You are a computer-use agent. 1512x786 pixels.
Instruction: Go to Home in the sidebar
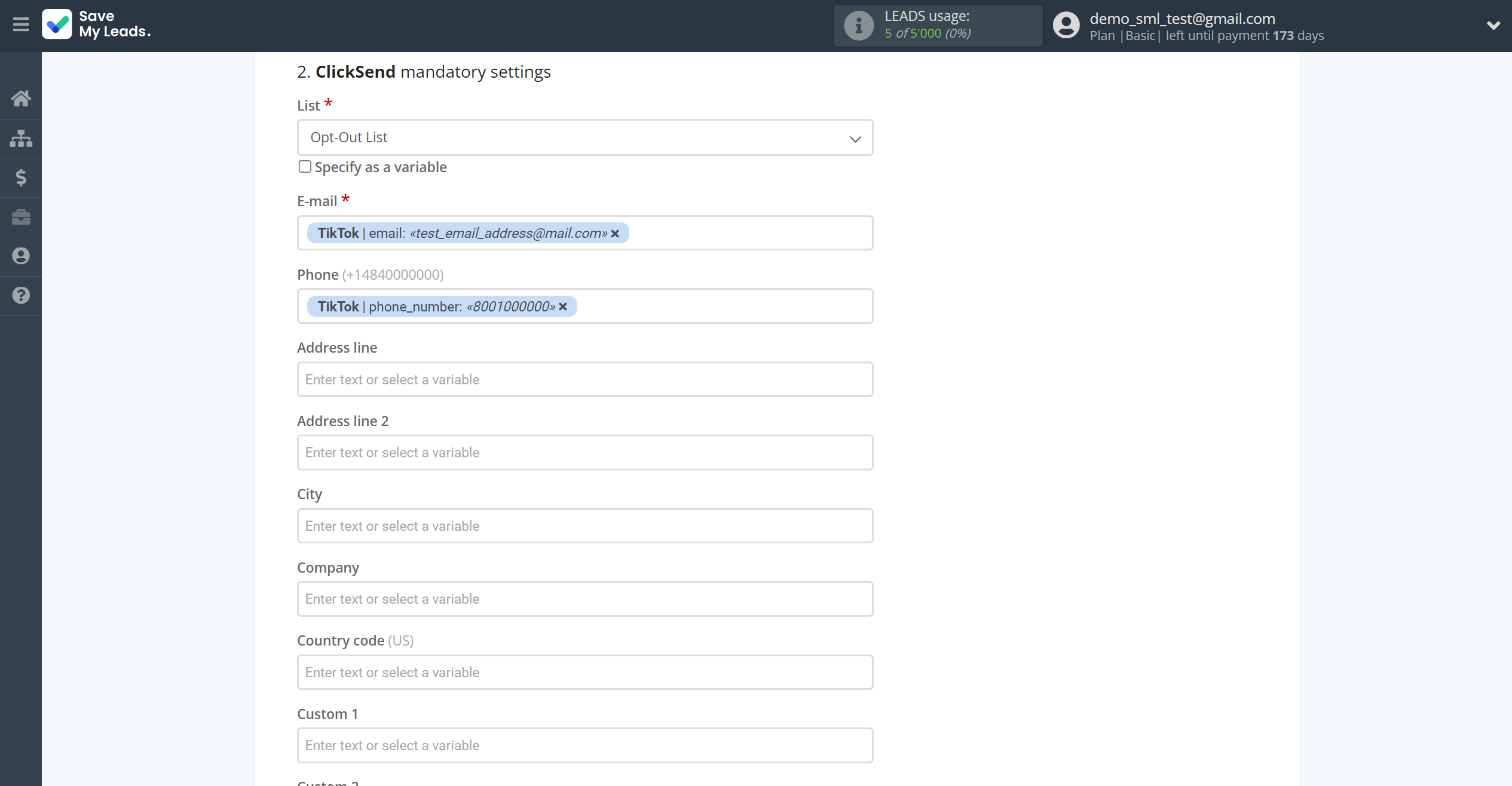tap(21, 99)
